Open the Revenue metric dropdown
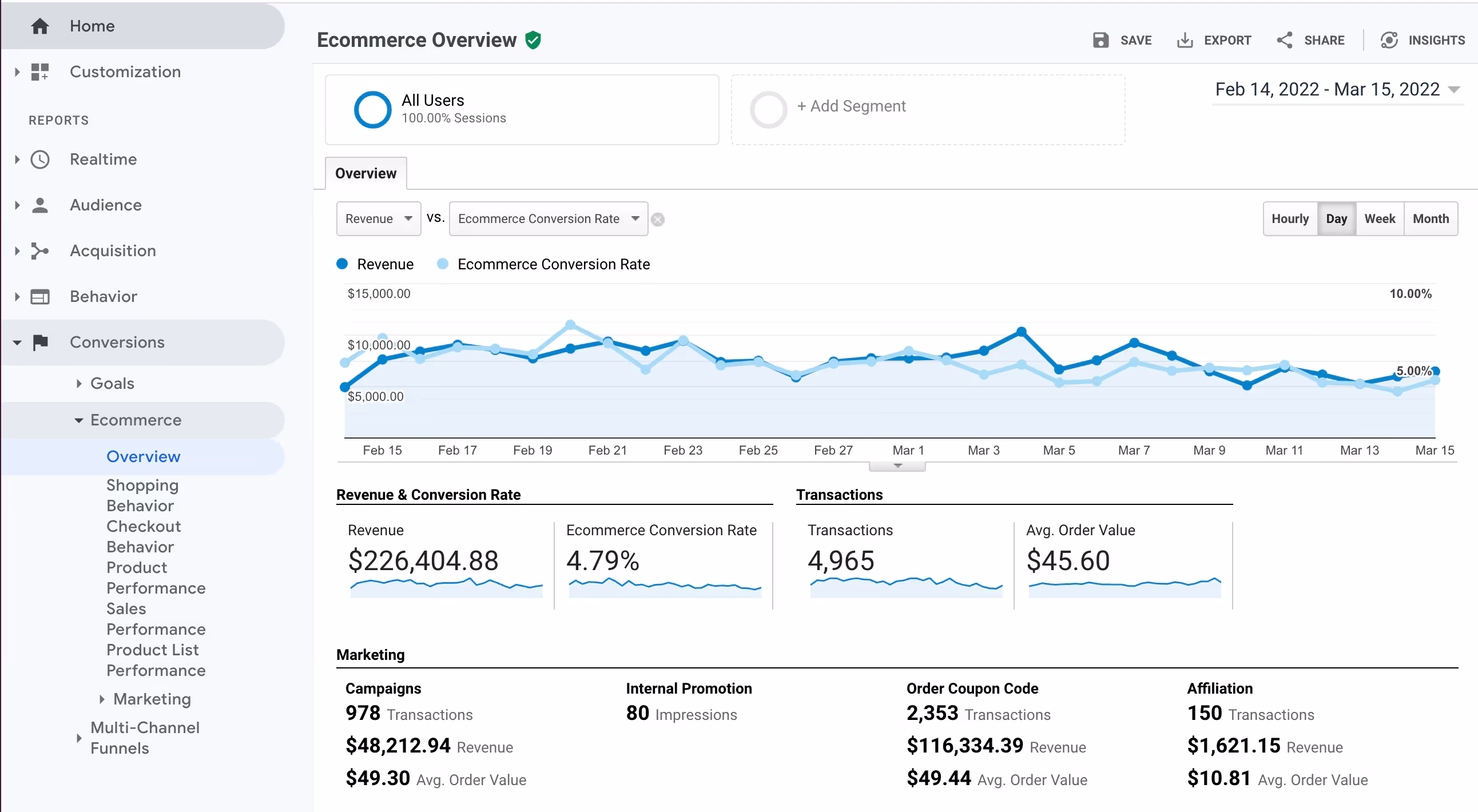Image resolution: width=1478 pixels, height=812 pixels. 378,218
